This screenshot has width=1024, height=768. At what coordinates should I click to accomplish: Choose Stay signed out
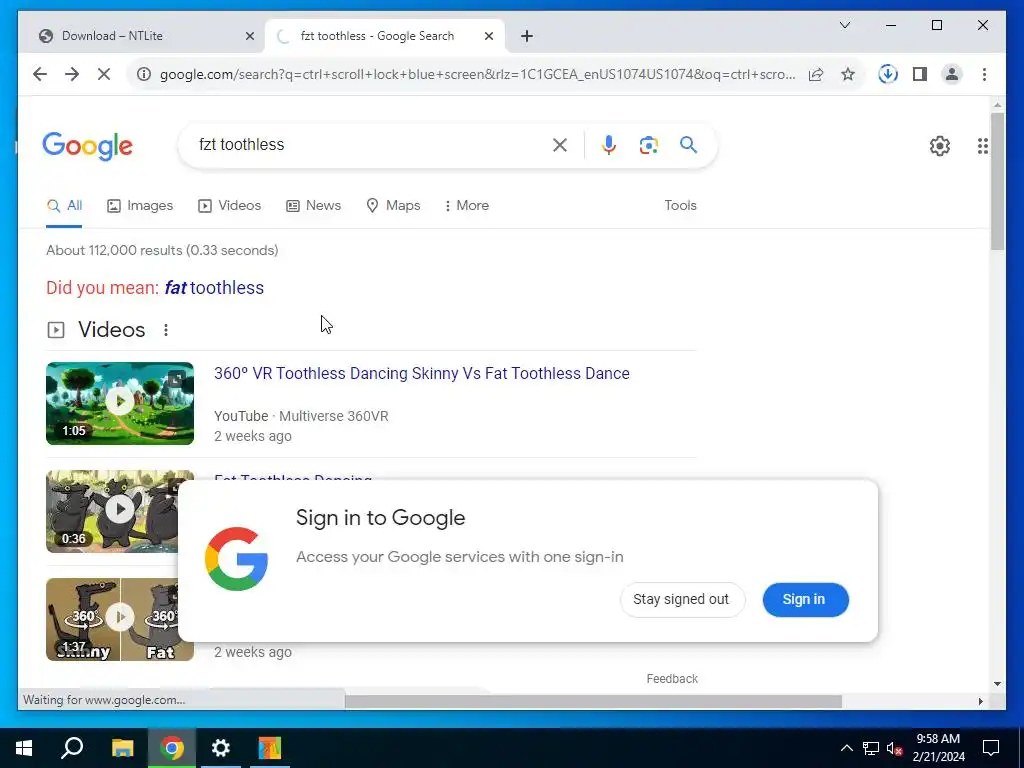[681, 600]
